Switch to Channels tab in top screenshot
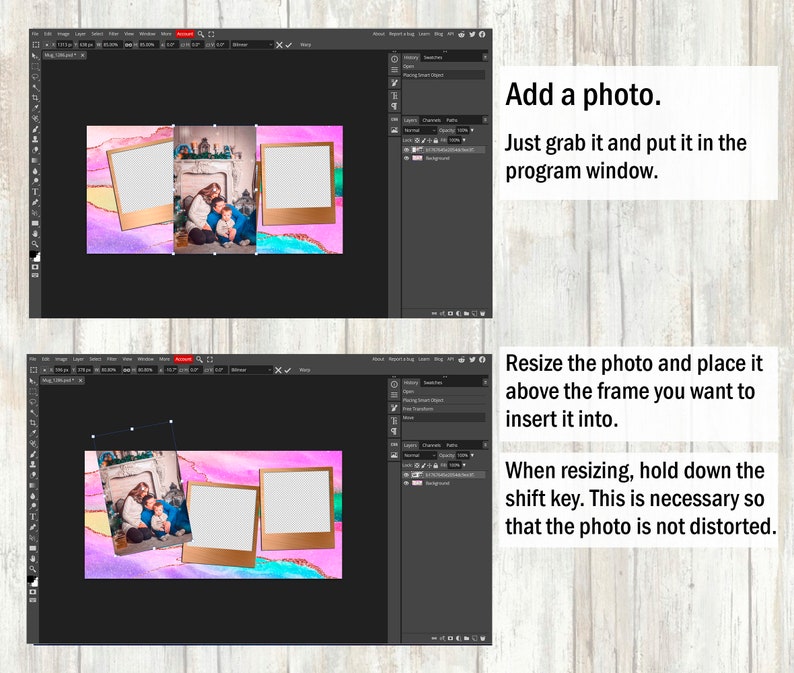 point(431,120)
